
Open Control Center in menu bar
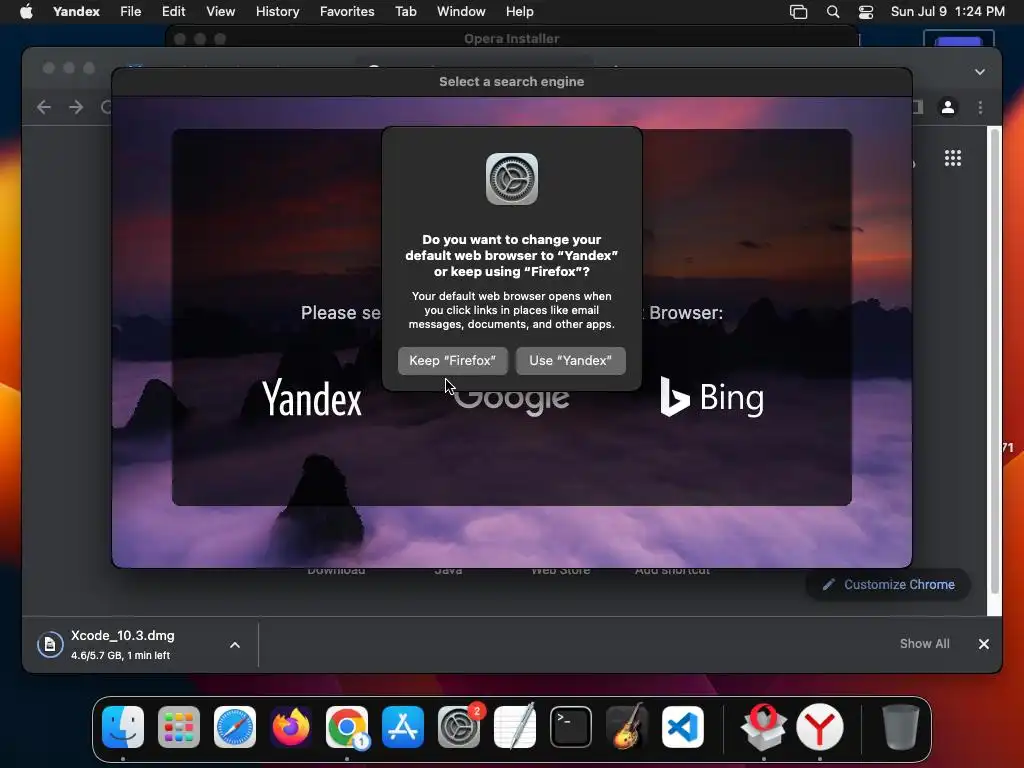866,12
